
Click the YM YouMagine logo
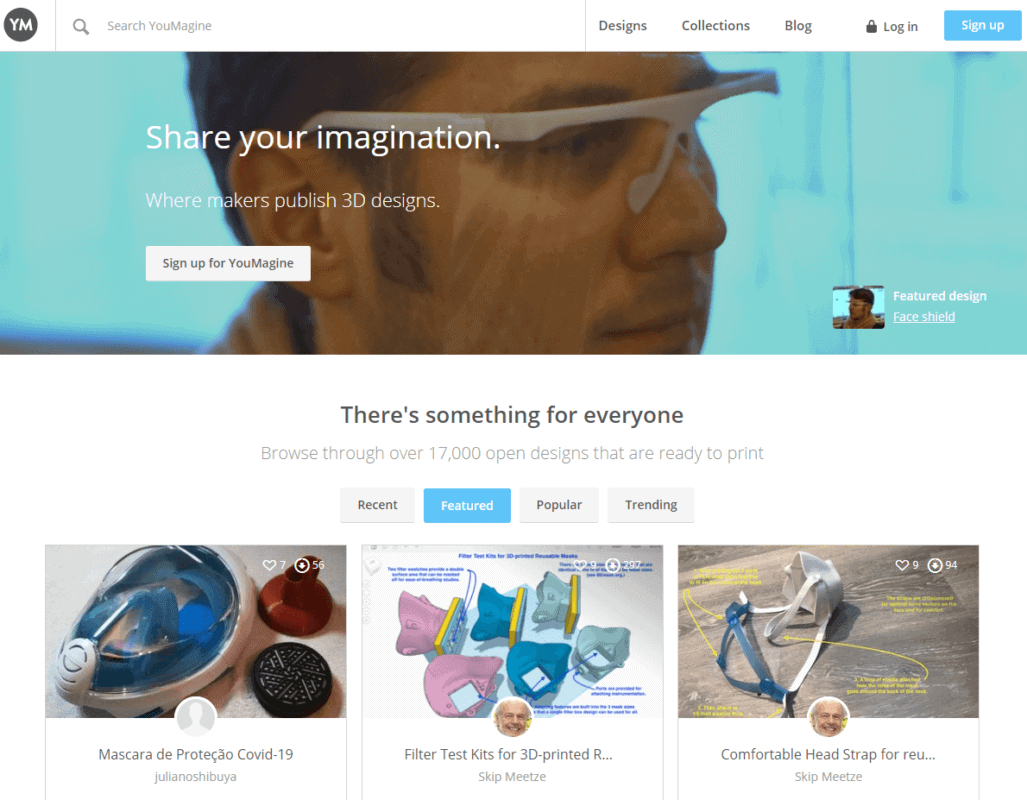point(21,25)
